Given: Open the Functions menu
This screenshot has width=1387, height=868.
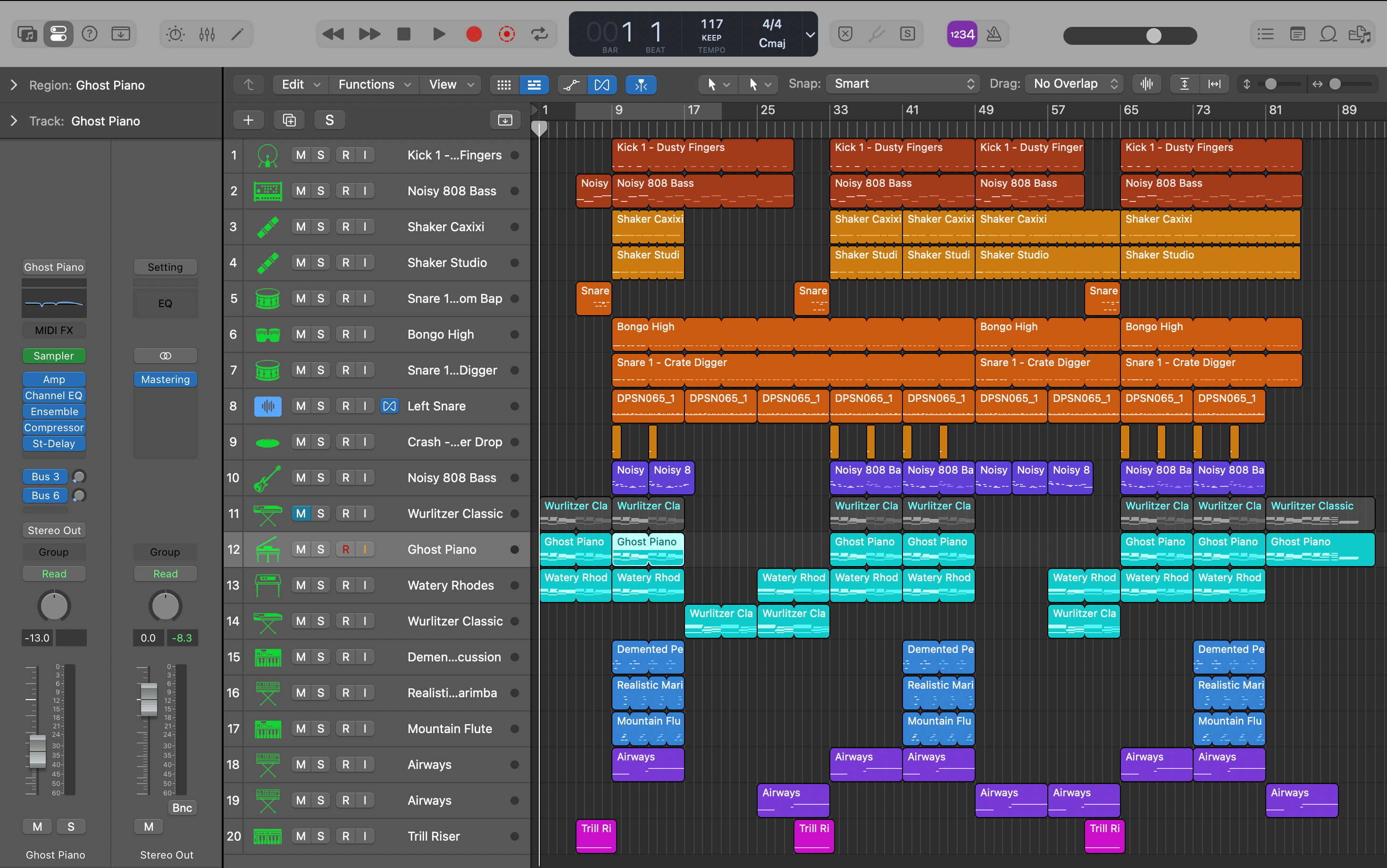Looking at the screenshot, I should (374, 85).
